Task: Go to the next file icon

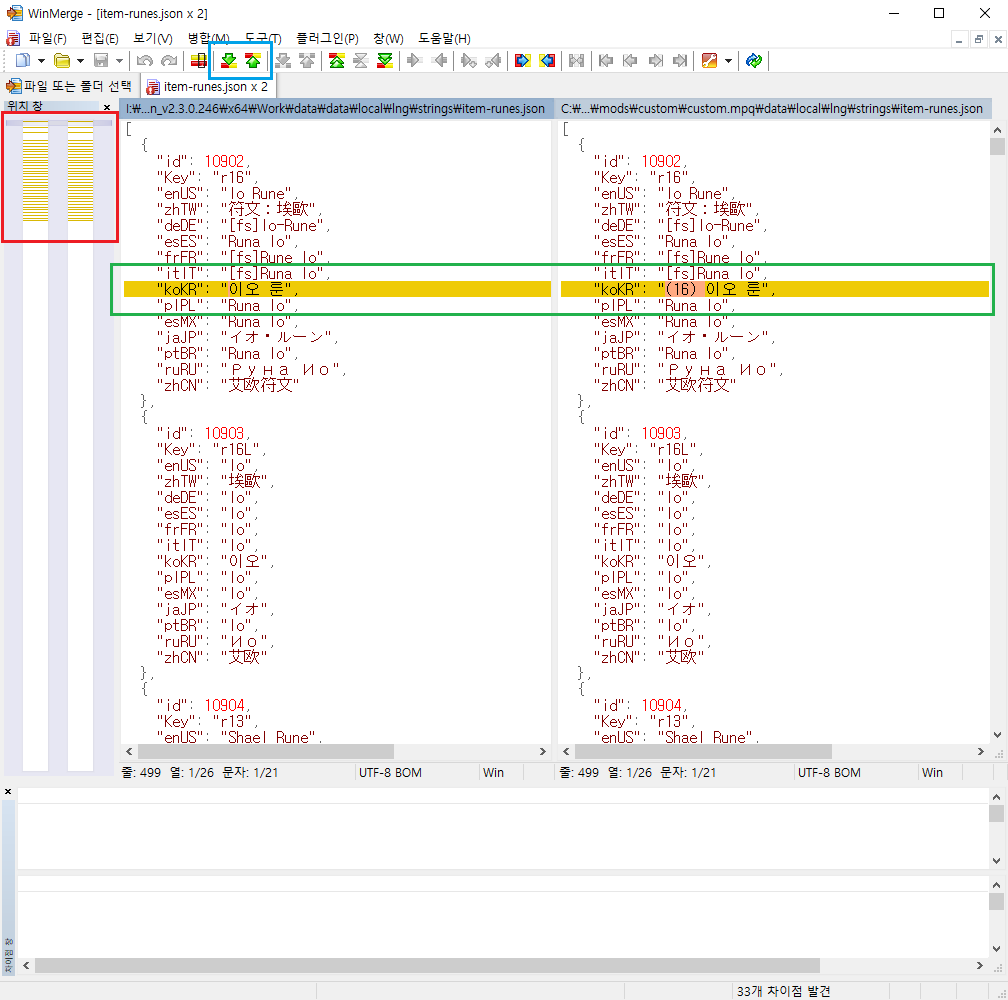Action: point(655,60)
